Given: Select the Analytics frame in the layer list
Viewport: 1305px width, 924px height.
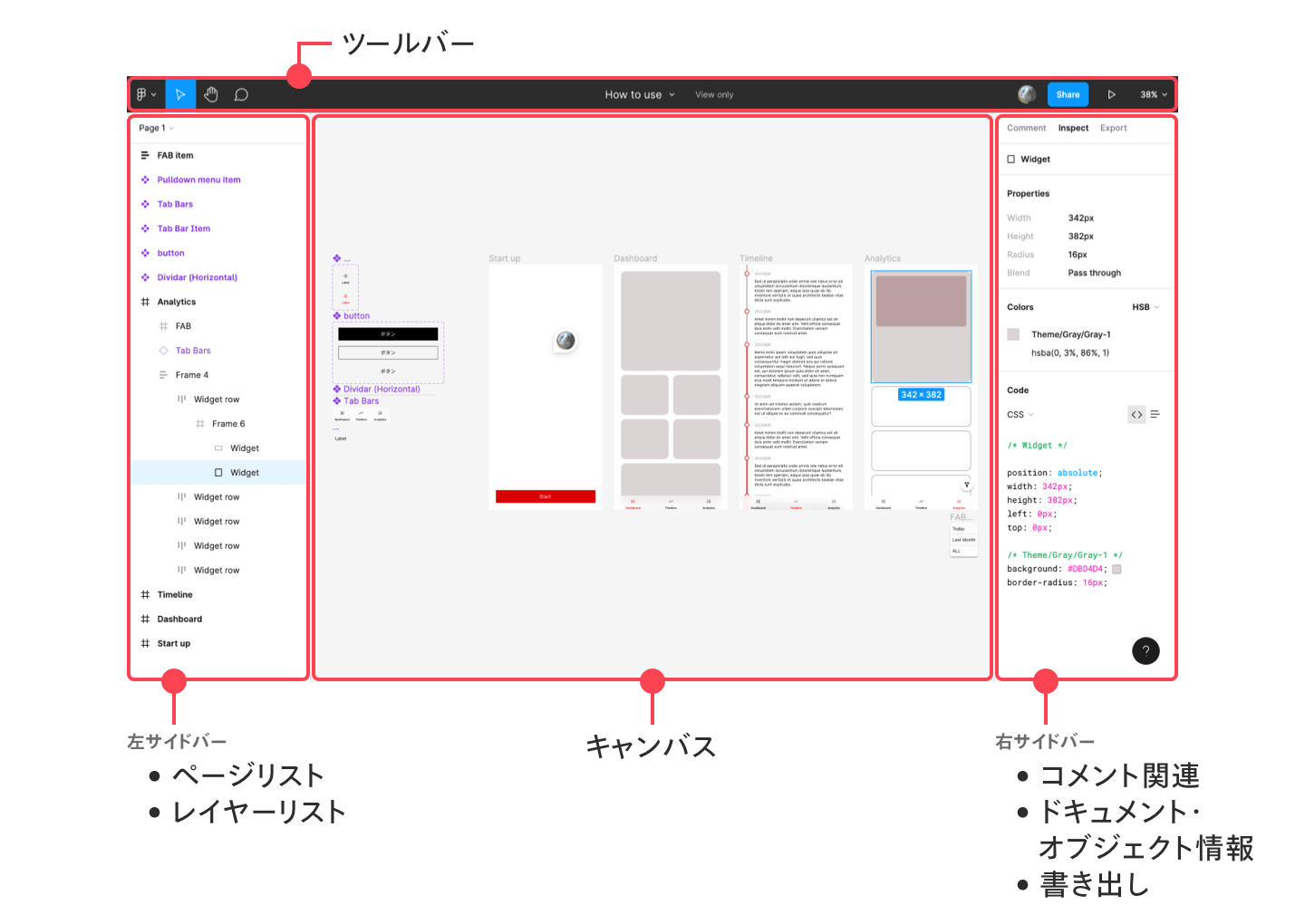Looking at the screenshot, I should tap(175, 301).
